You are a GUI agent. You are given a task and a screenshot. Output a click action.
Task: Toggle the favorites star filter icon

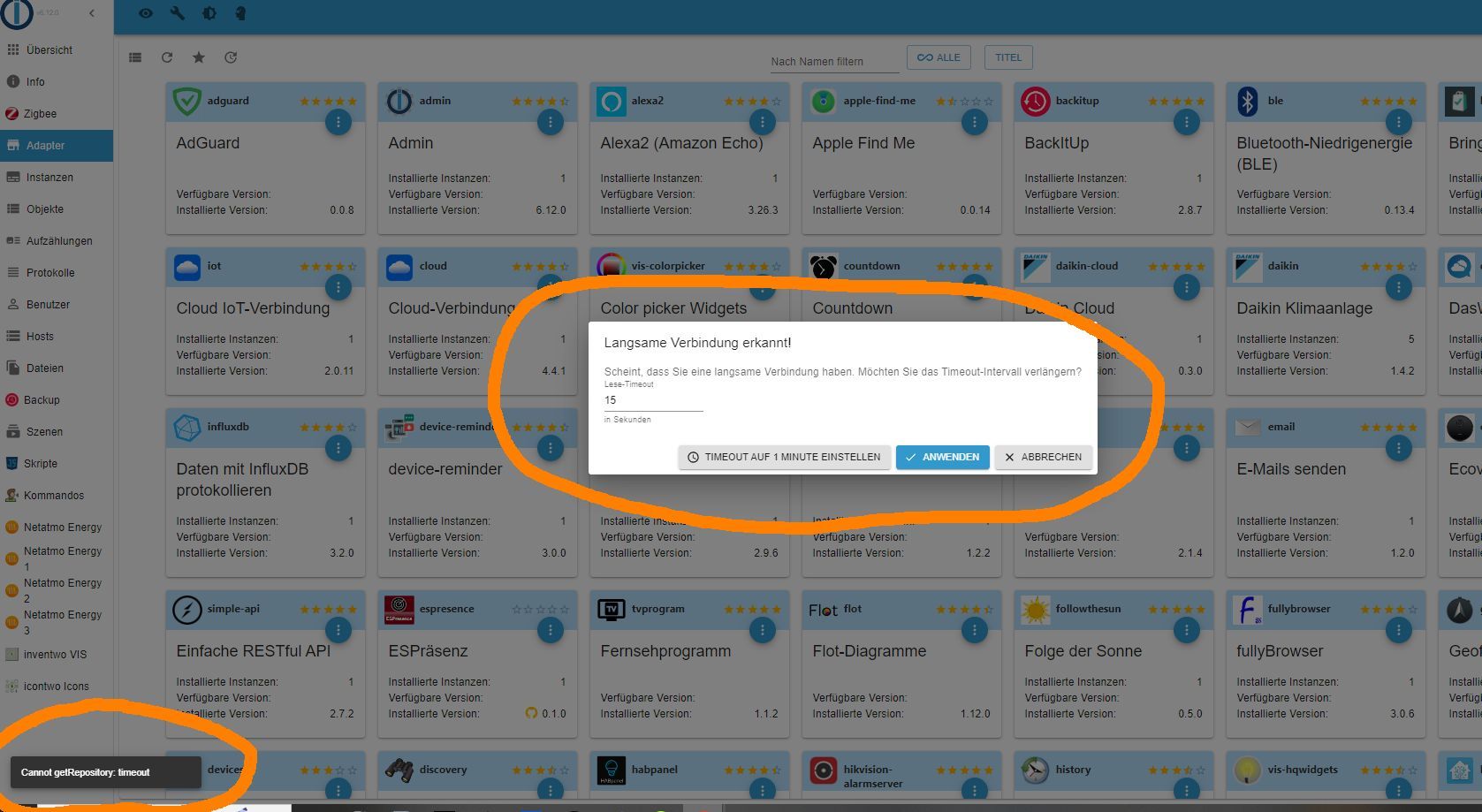pyautogui.click(x=199, y=57)
